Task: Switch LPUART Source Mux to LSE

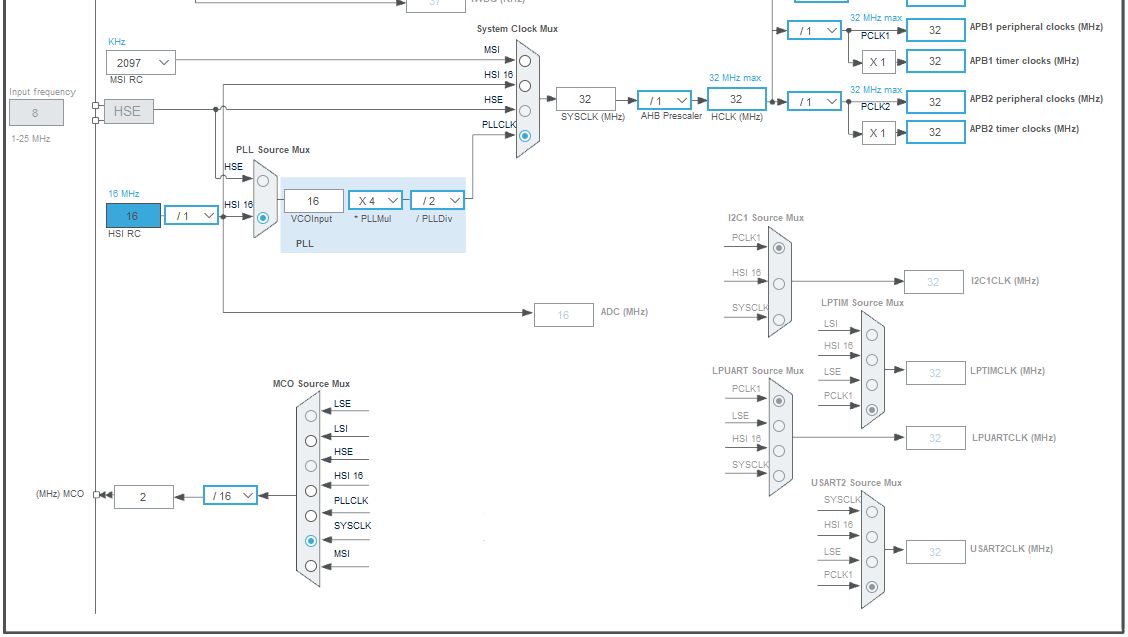Action: coord(779,426)
